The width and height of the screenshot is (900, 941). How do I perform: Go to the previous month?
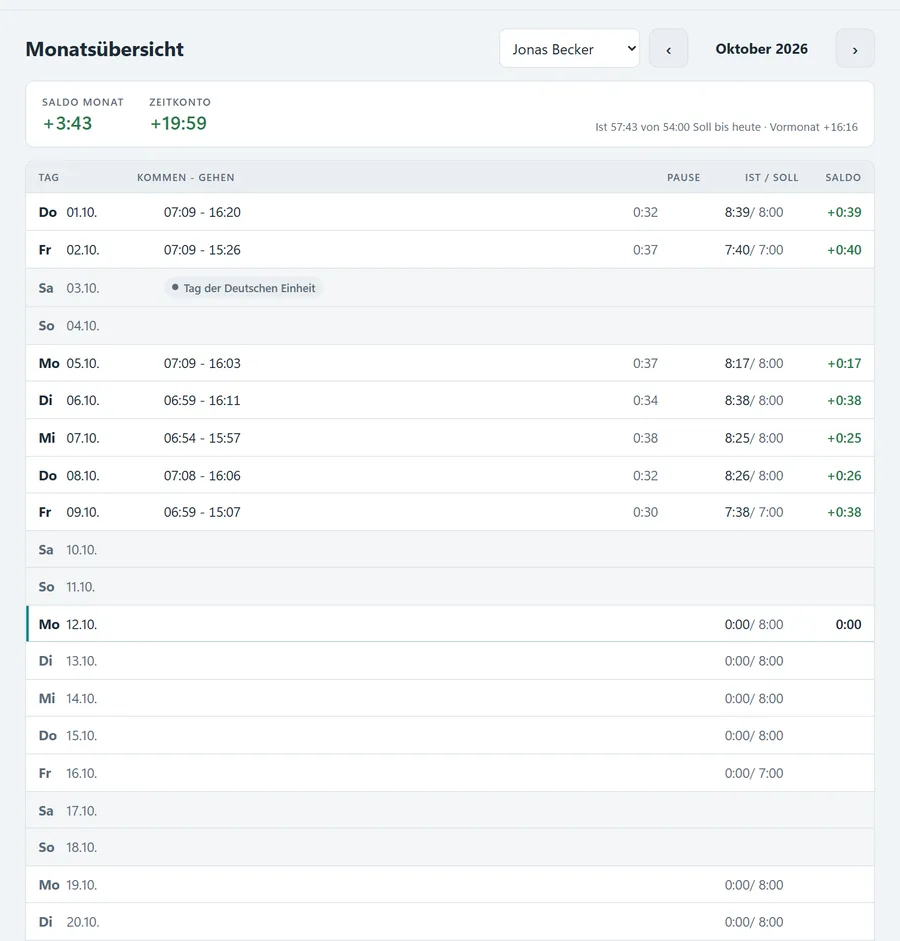(668, 49)
